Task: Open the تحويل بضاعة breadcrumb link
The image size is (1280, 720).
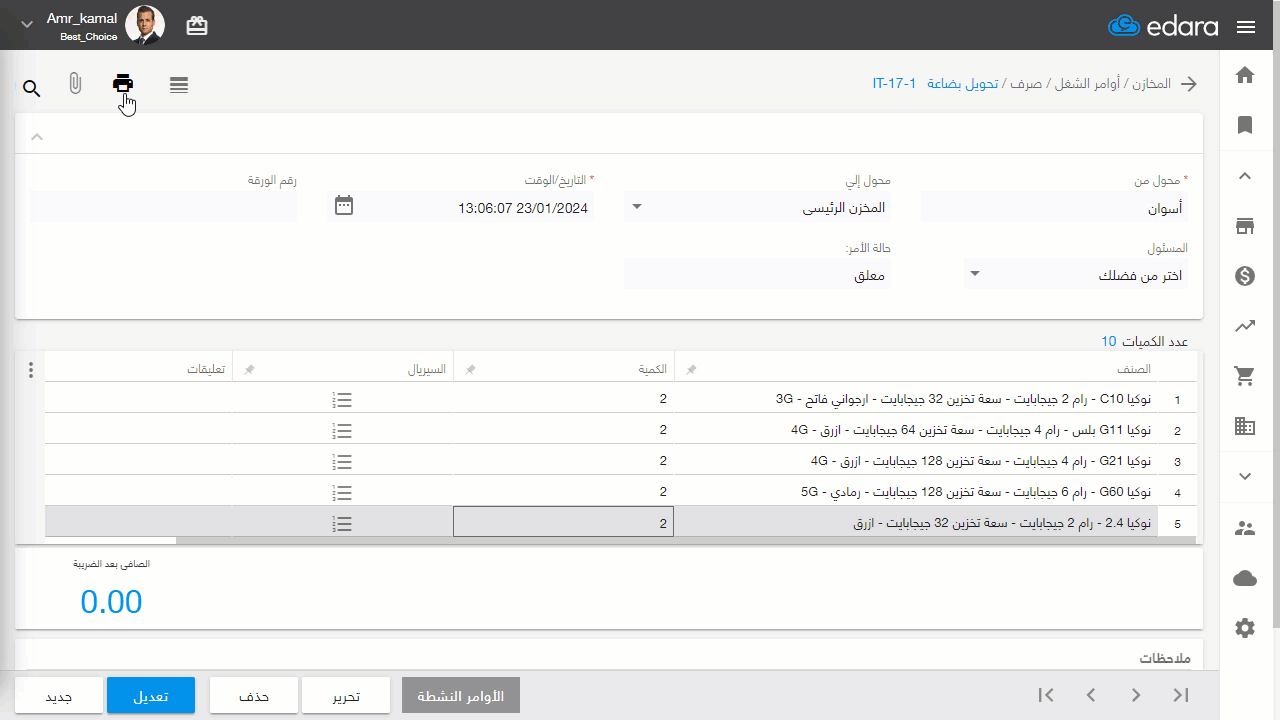Action: (963, 84)
